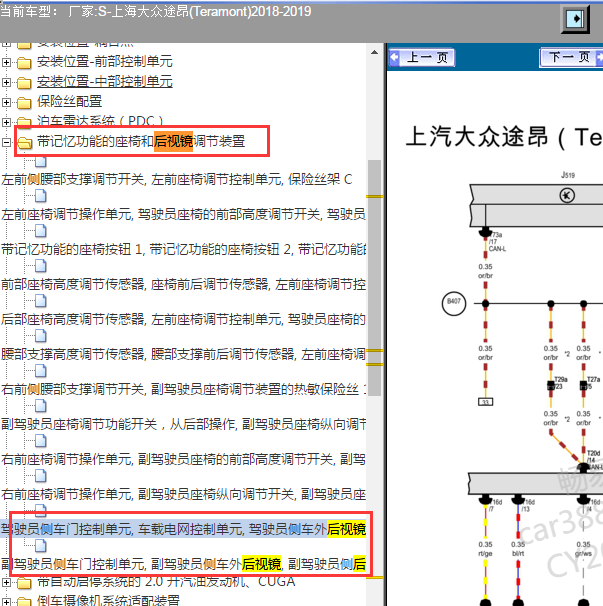Click scroll-up arrow of tree panel

(374, 52)
